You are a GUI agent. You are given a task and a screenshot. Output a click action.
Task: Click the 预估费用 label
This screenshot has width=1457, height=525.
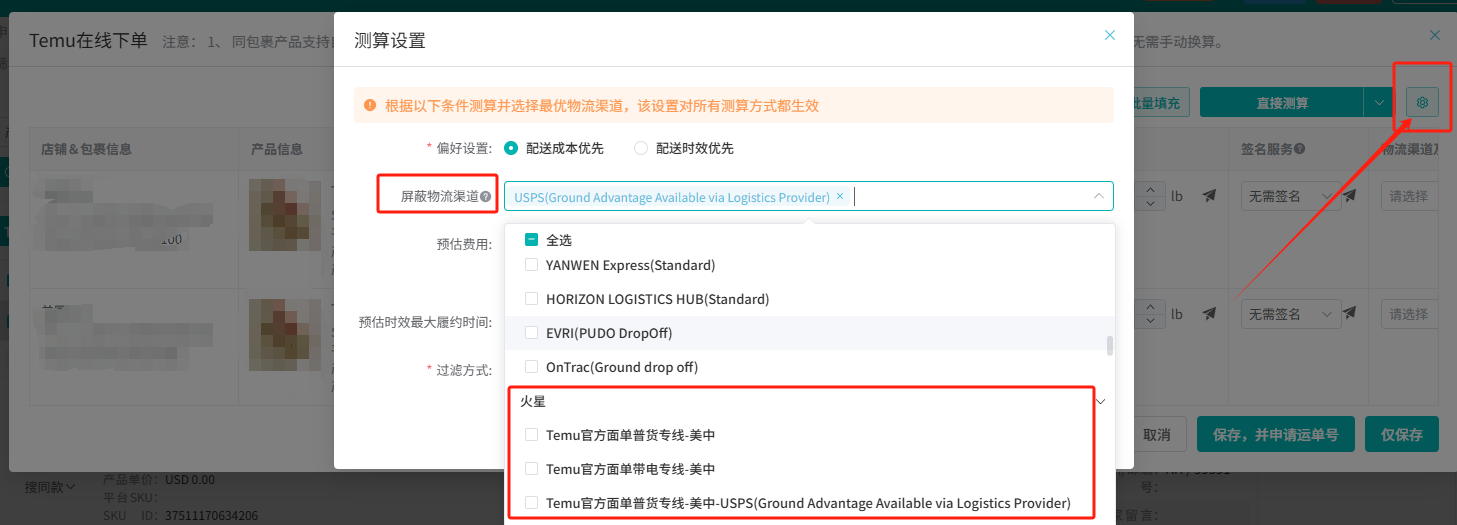pyautogui.click(x=464, y=244)
